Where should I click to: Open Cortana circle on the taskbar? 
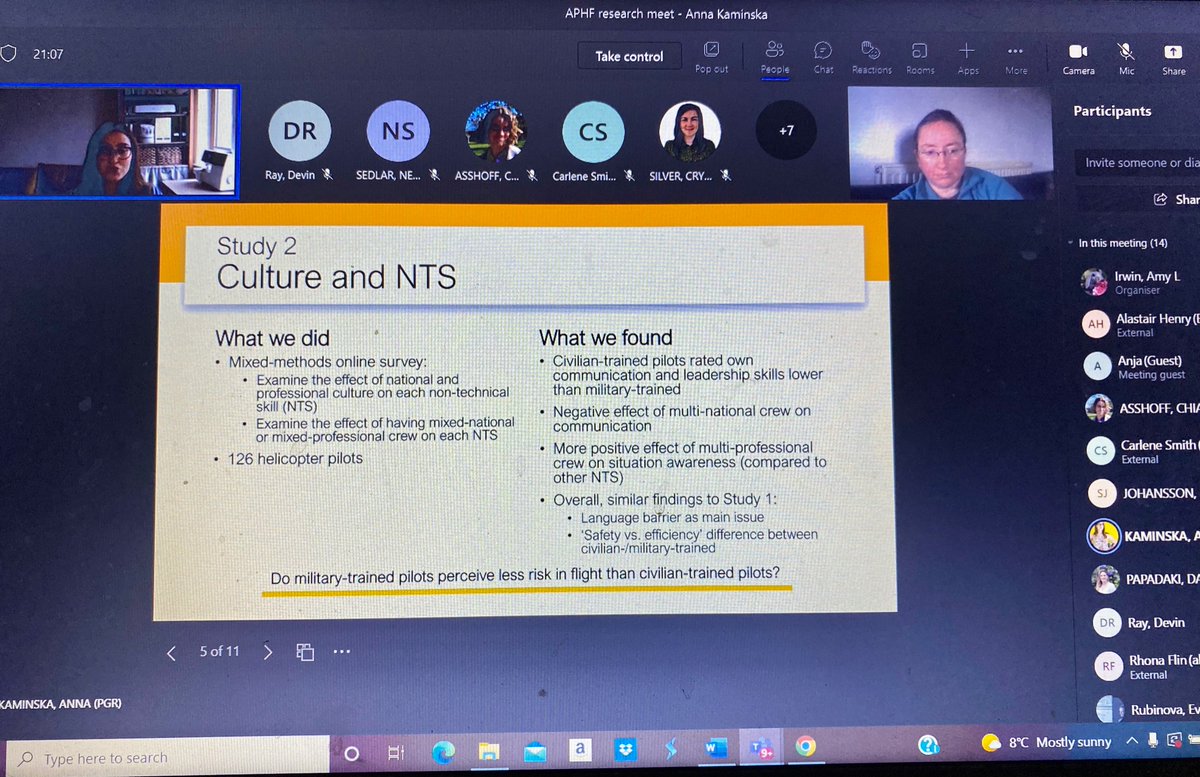(x=351, y=752)
